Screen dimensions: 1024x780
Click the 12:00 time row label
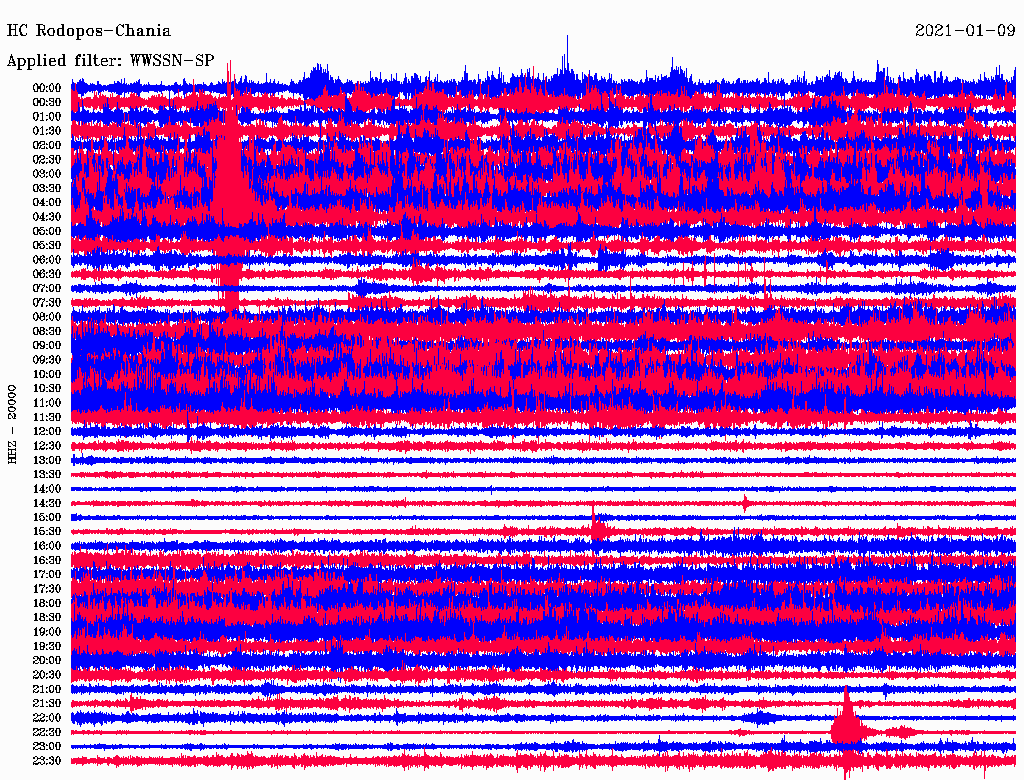pyautogui.click(x=47, y=431)
